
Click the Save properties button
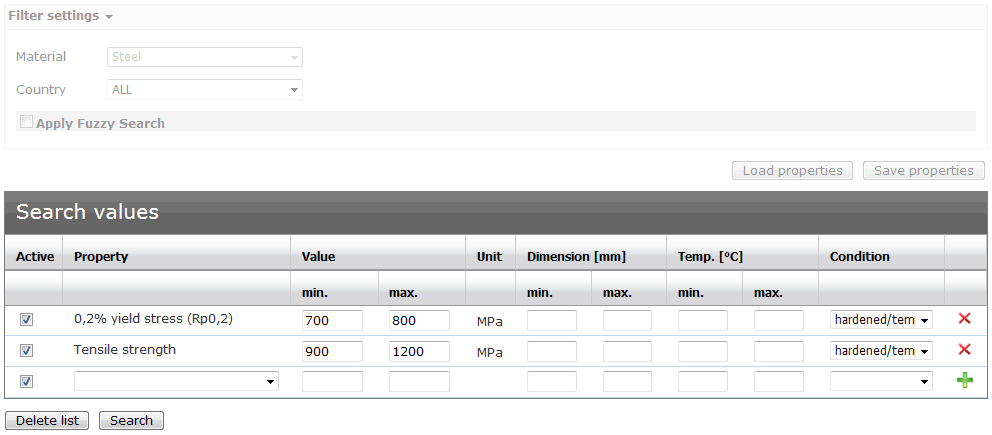[923, 171]
